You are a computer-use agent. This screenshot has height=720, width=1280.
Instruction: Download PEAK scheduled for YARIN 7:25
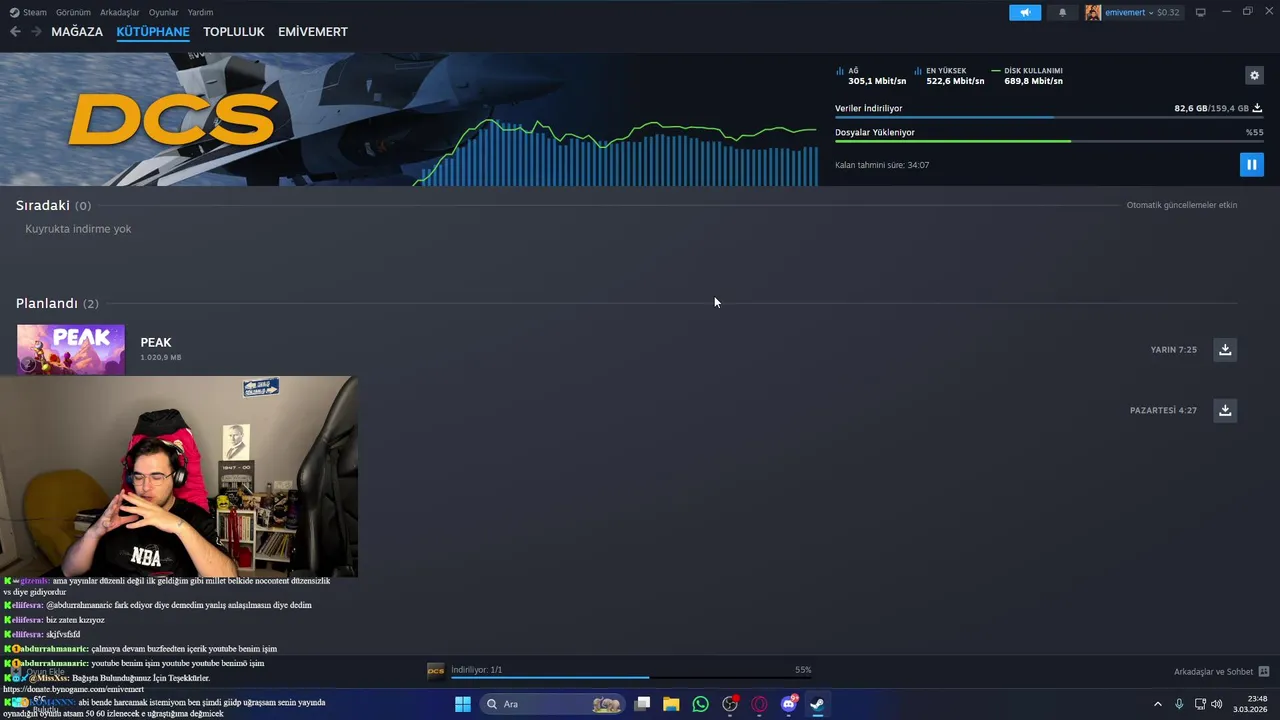[1225, 349]
